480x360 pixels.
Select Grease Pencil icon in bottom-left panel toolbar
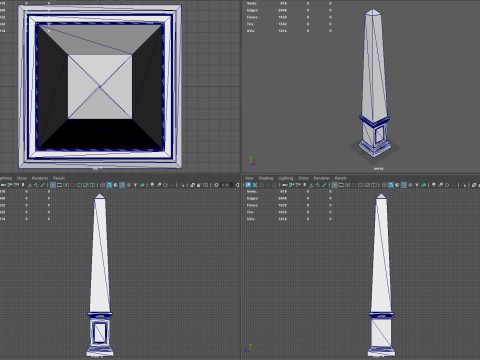pyautogui.click(x=43, y=185)
